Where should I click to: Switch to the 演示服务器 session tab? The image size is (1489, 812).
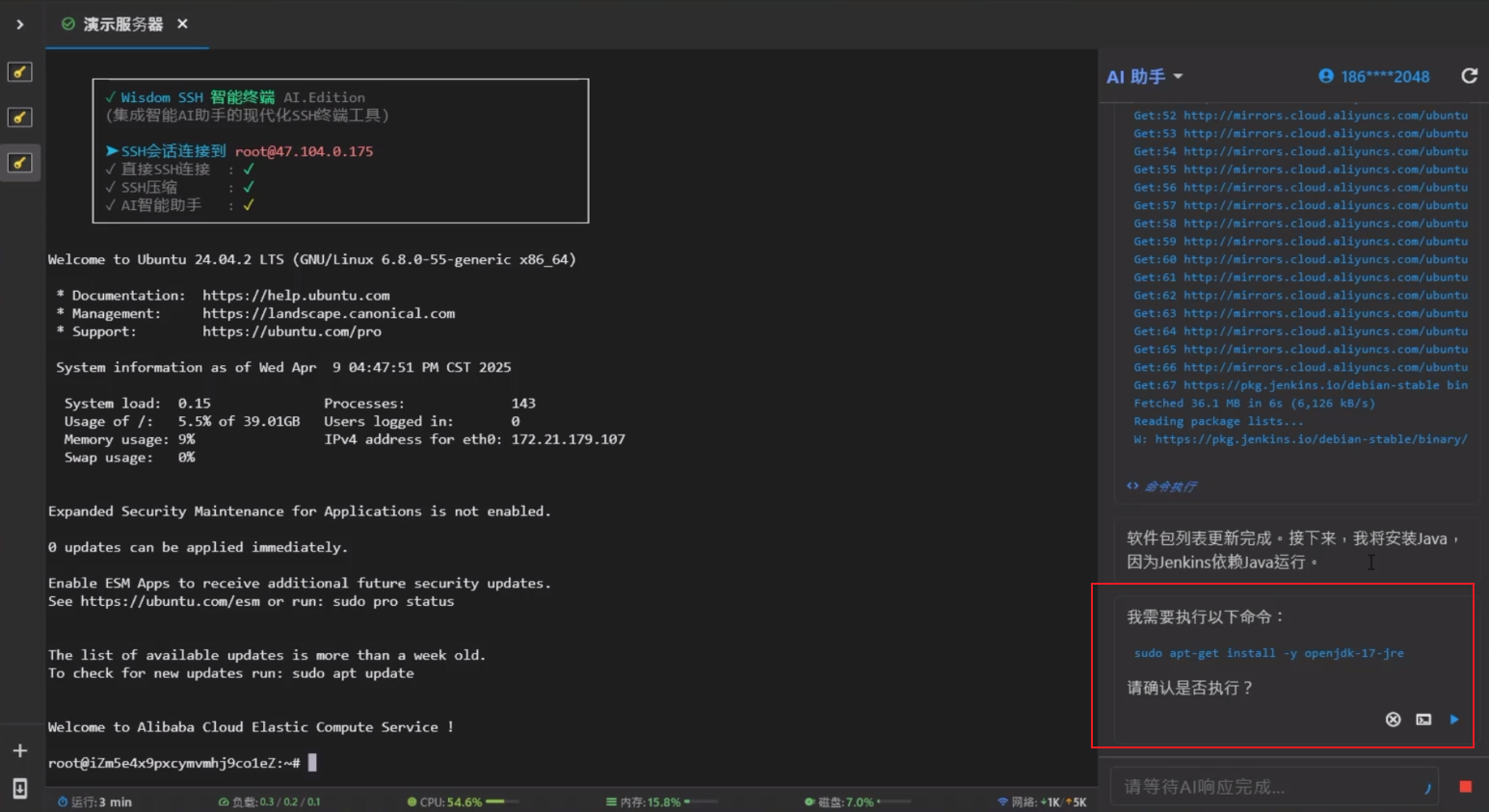tap(122, 24)
